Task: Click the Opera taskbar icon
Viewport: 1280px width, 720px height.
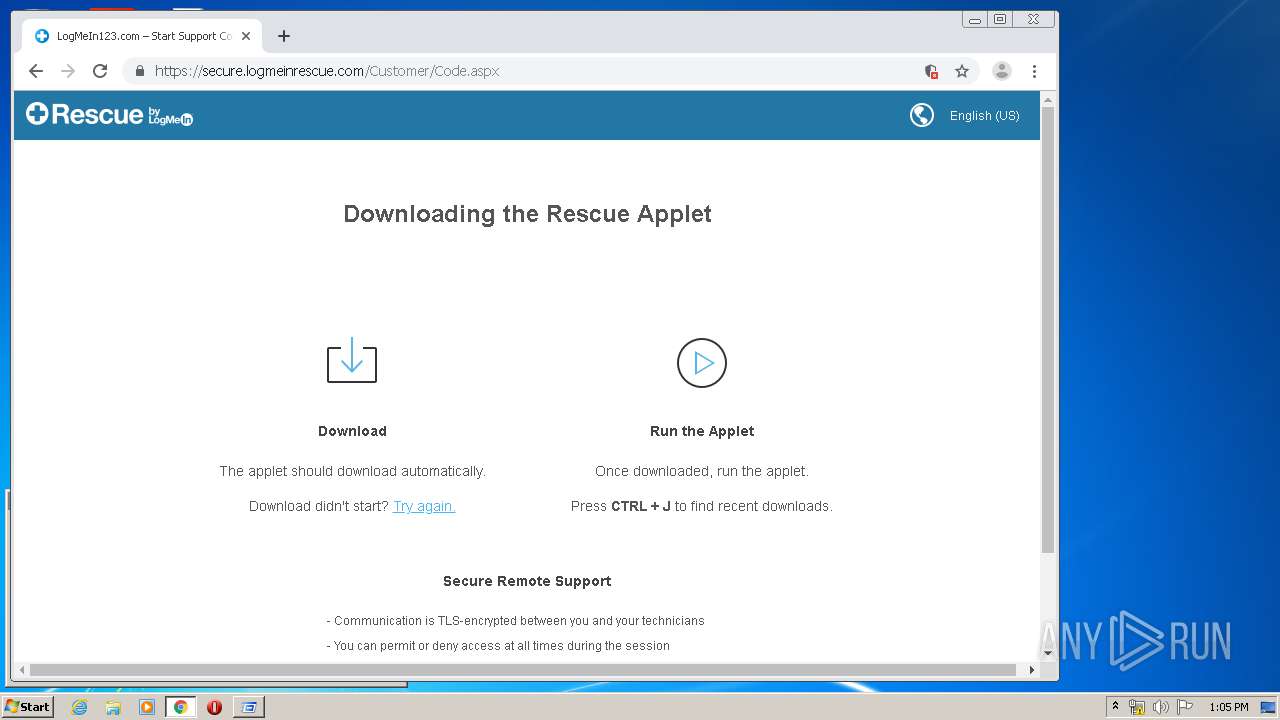Action: click(214, 707)
